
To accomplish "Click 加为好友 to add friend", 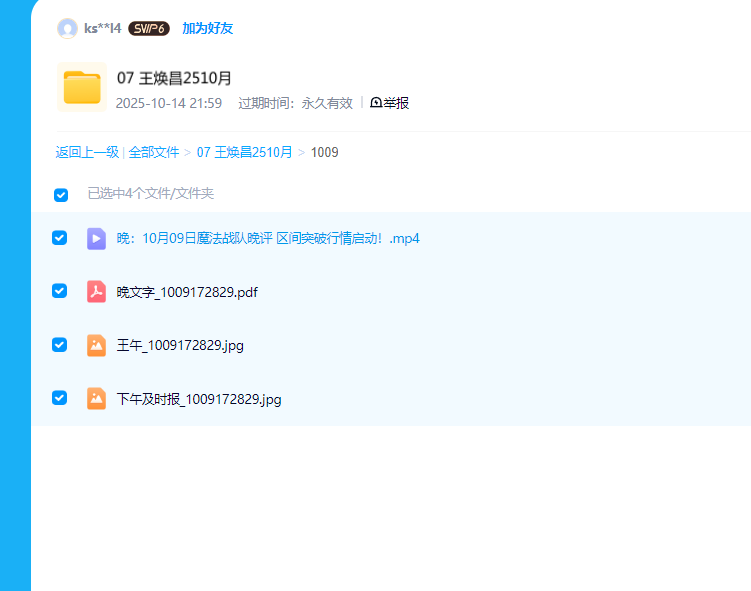I will click(207, 28).
